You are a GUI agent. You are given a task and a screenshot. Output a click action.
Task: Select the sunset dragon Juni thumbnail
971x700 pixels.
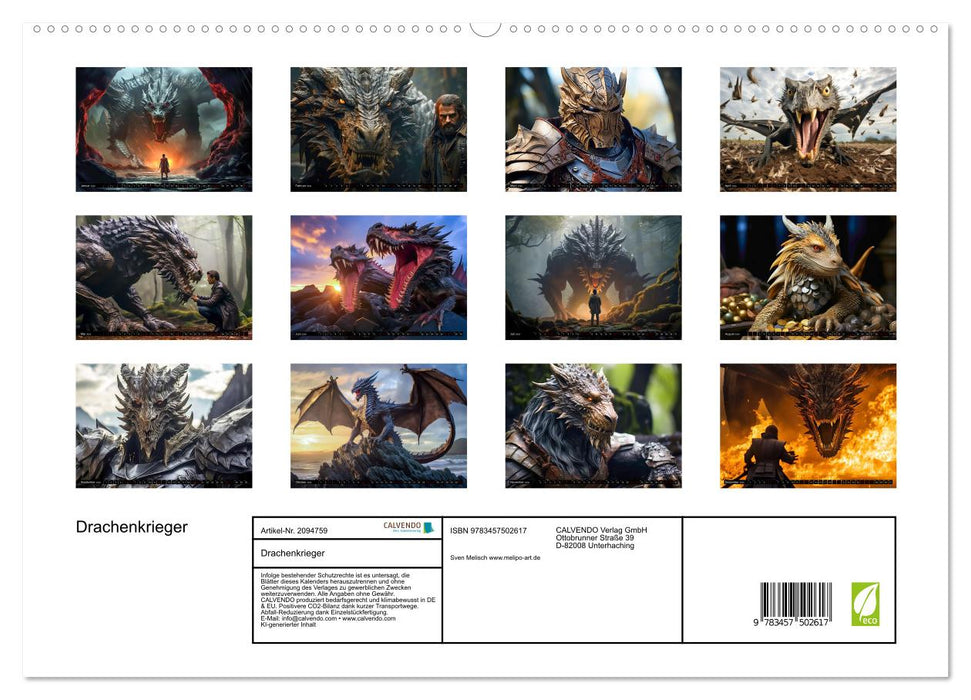click(379, 277)
